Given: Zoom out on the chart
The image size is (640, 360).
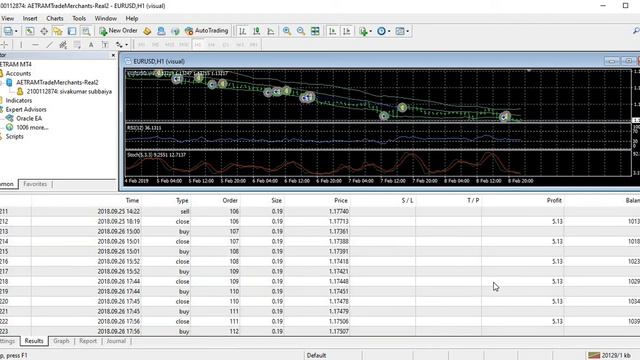Looking at the screenshot, I should [301, 31].
